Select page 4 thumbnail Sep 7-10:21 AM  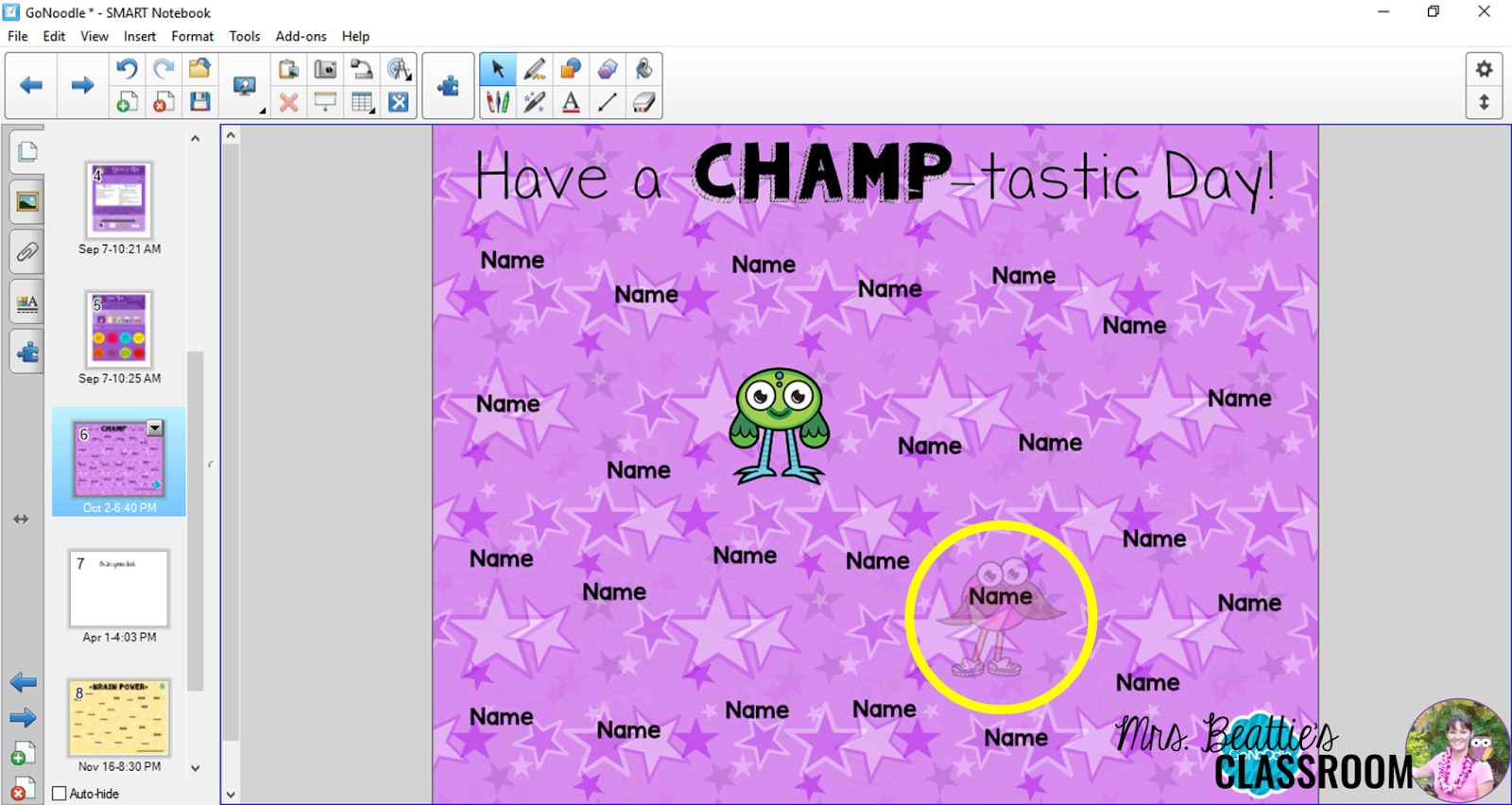(119, 200)
